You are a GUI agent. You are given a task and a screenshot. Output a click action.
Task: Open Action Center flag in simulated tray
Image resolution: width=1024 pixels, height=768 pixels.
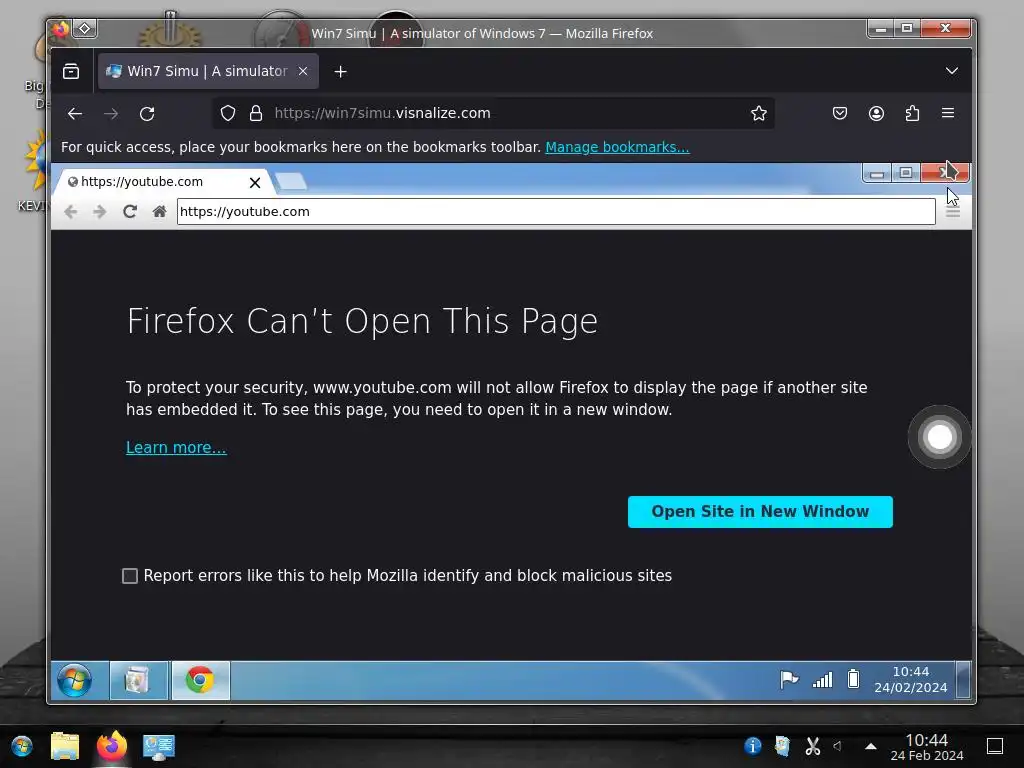click(789, 680)
